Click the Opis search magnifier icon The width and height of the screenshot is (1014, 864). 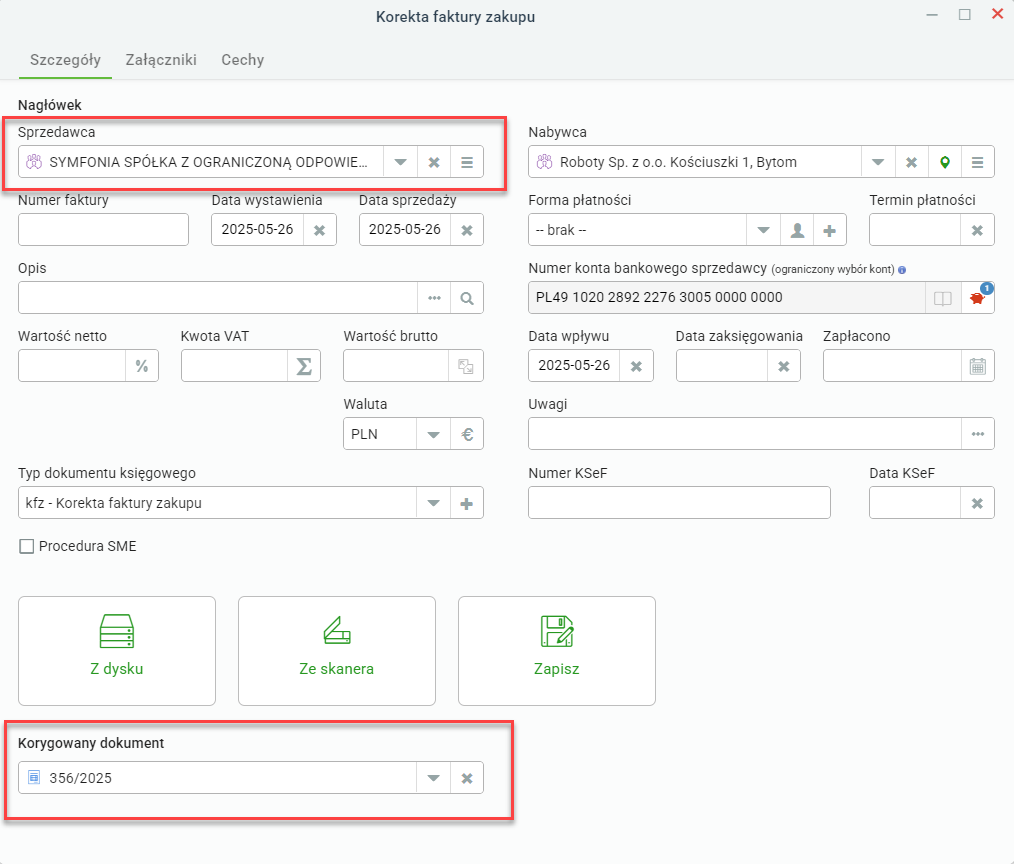(x=467, y=298)
